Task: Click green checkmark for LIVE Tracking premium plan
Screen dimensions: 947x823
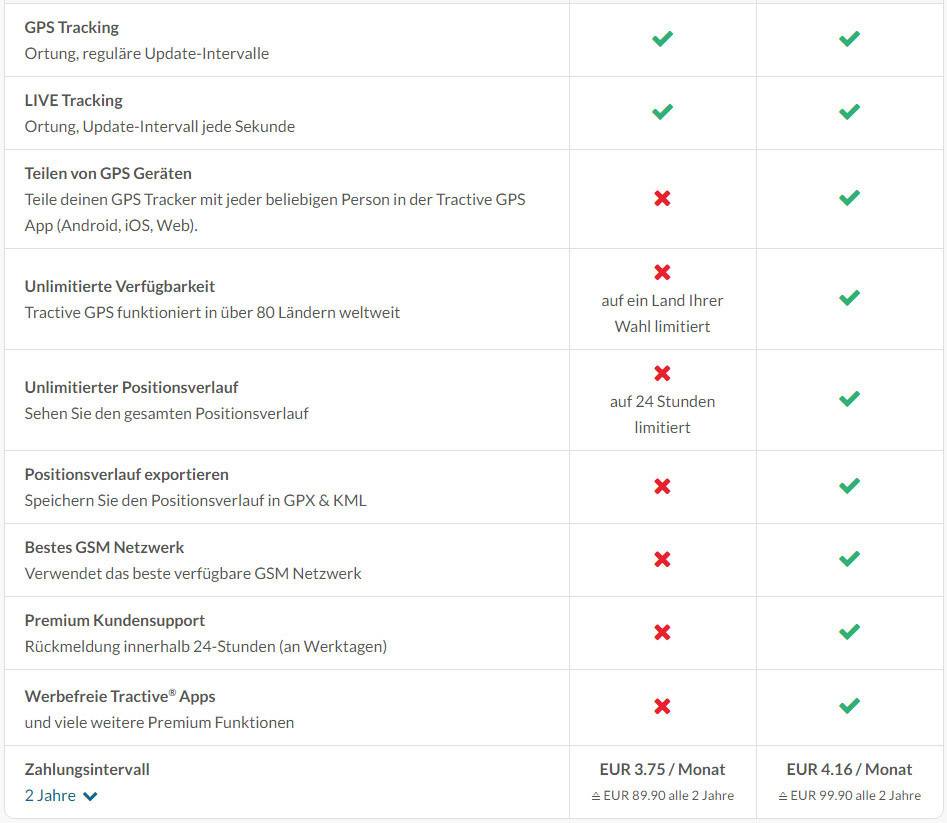Action: [x=849, y=112]
